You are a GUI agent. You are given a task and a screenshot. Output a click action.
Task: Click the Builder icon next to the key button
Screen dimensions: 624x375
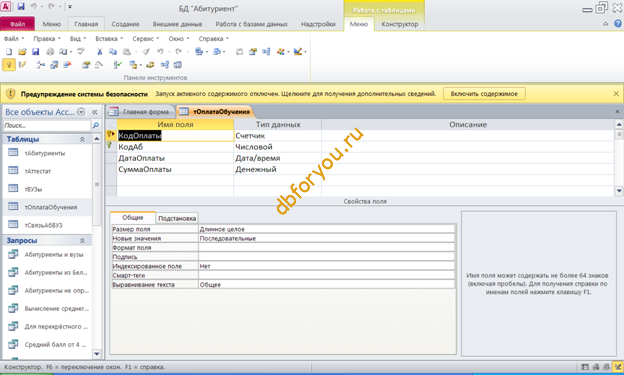point(22,64)
